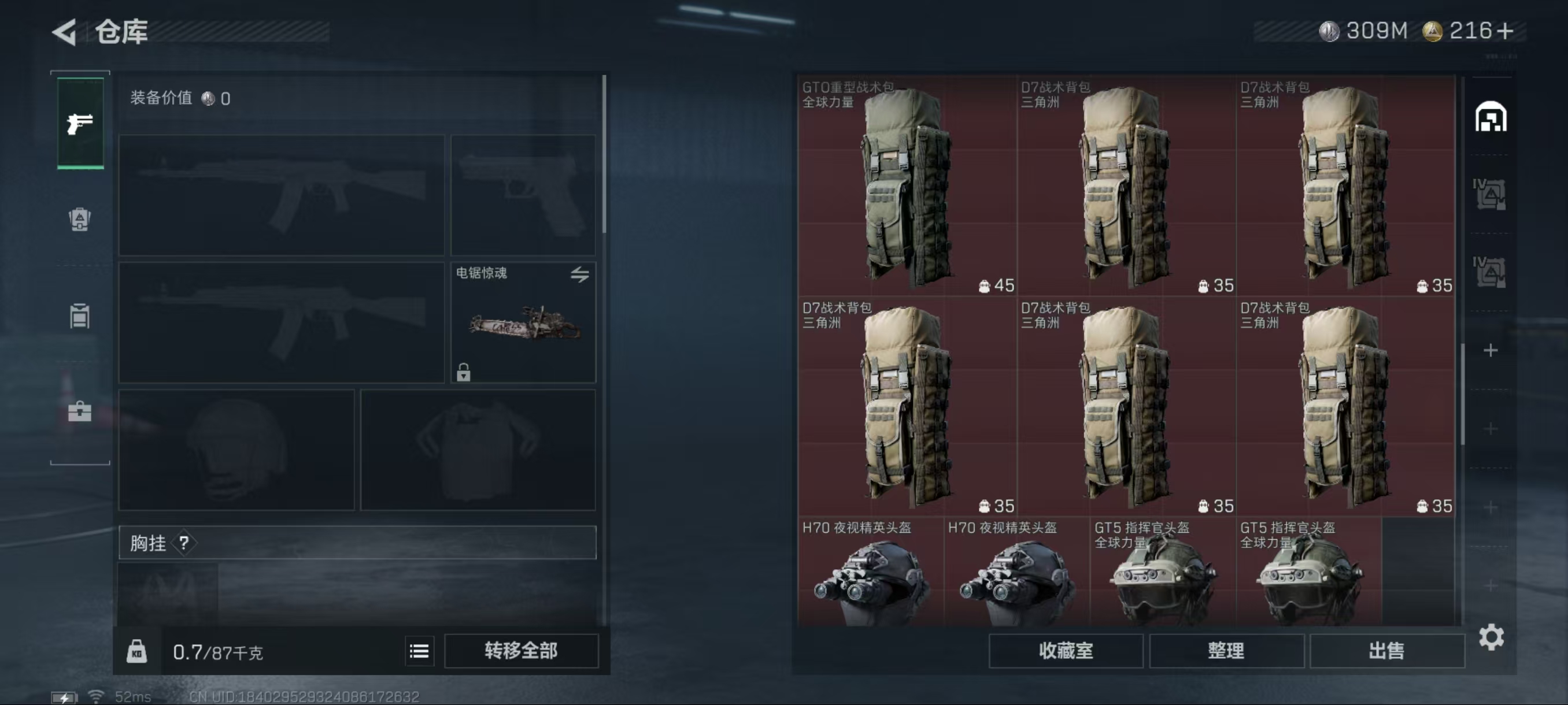Open warehouse settings gear icon

1491,637
